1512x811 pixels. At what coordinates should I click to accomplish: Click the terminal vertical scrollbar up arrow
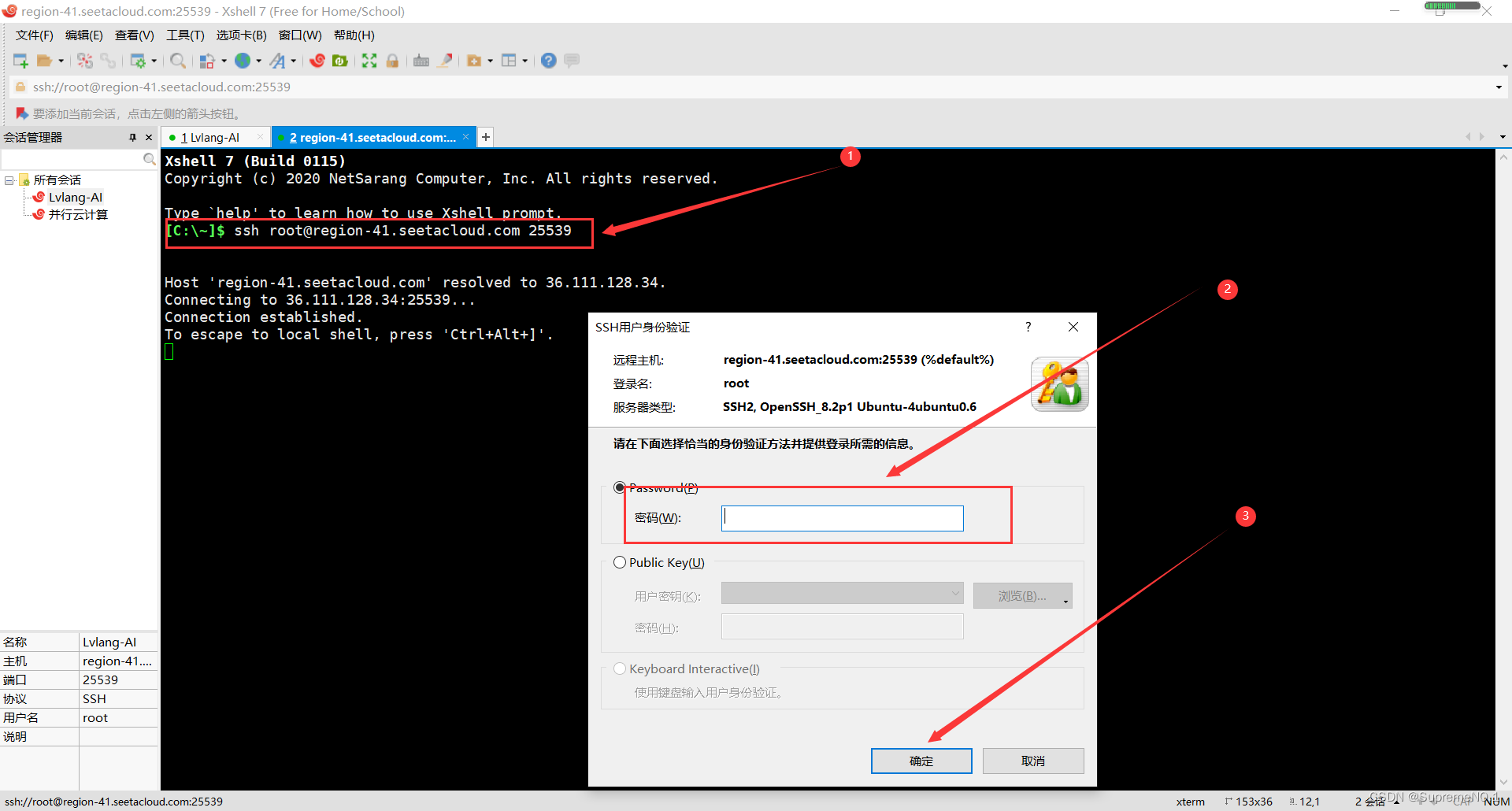[x=1503, y=157]
